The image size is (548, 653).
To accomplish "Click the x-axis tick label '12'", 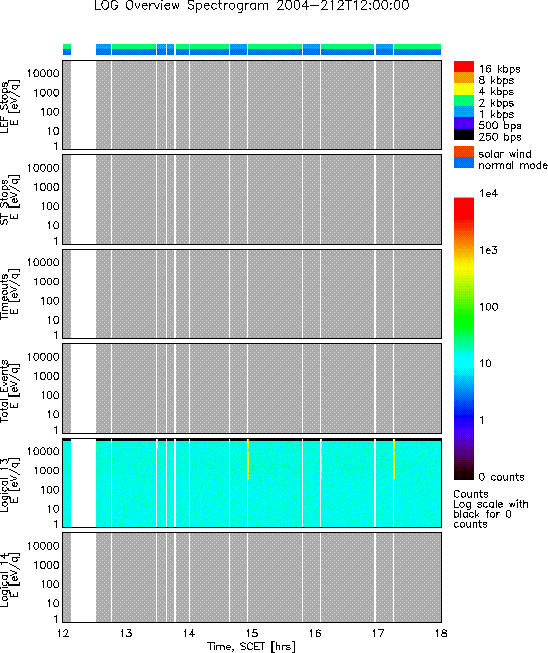I will point(63,633).
